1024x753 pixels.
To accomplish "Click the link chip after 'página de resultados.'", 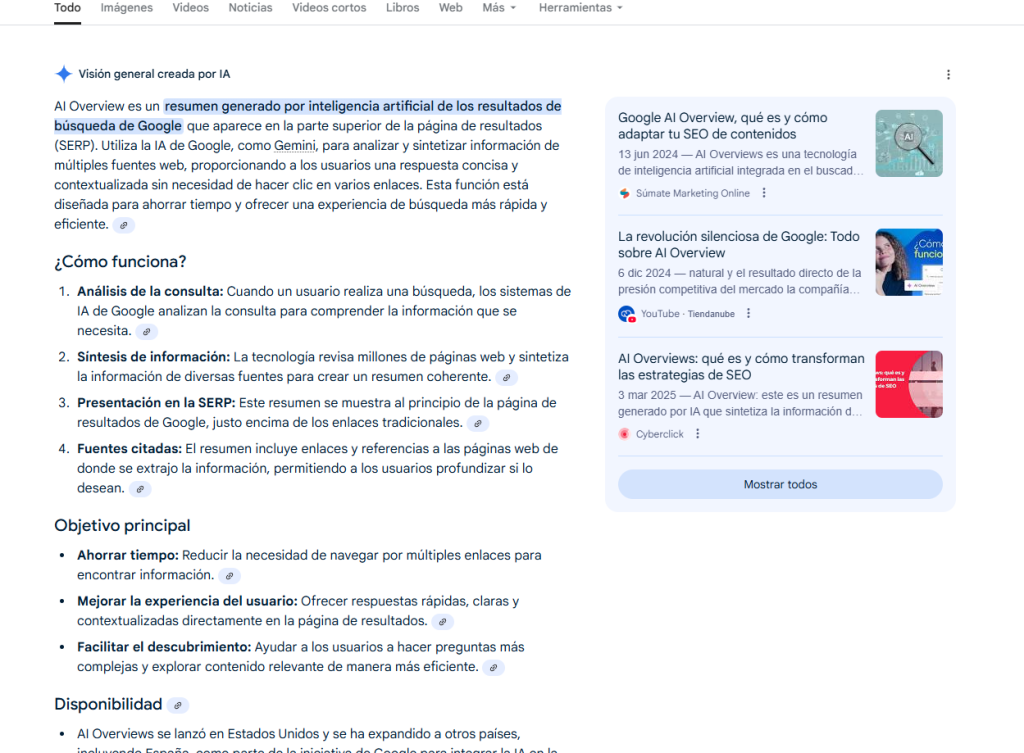I will [442, 622].
